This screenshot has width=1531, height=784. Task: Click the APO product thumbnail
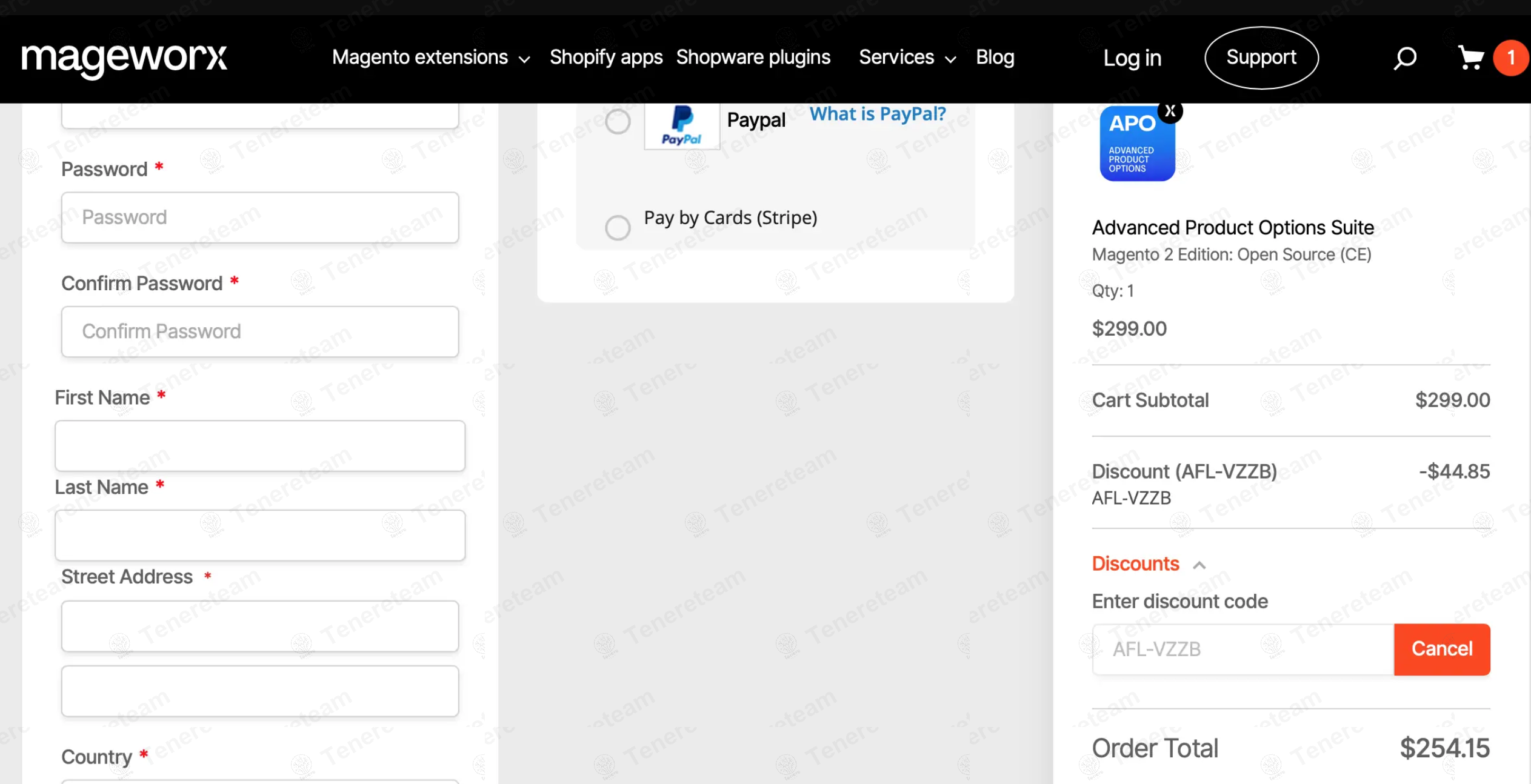click(x=1137, y=144)
